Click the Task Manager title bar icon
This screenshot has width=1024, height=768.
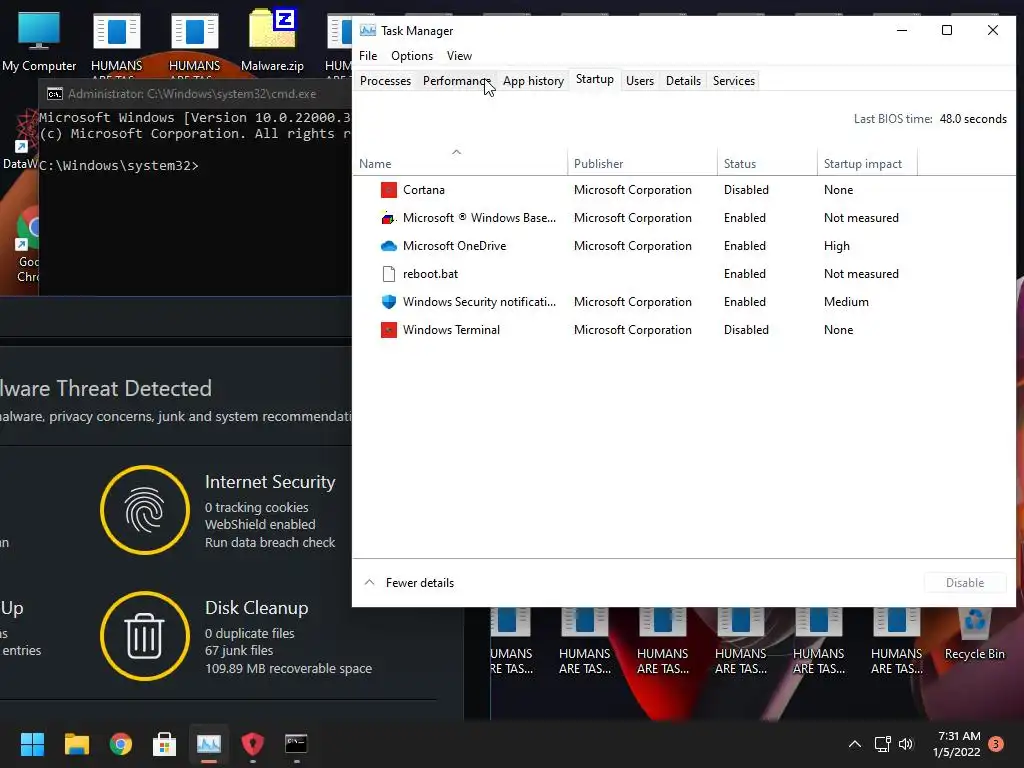368,31
